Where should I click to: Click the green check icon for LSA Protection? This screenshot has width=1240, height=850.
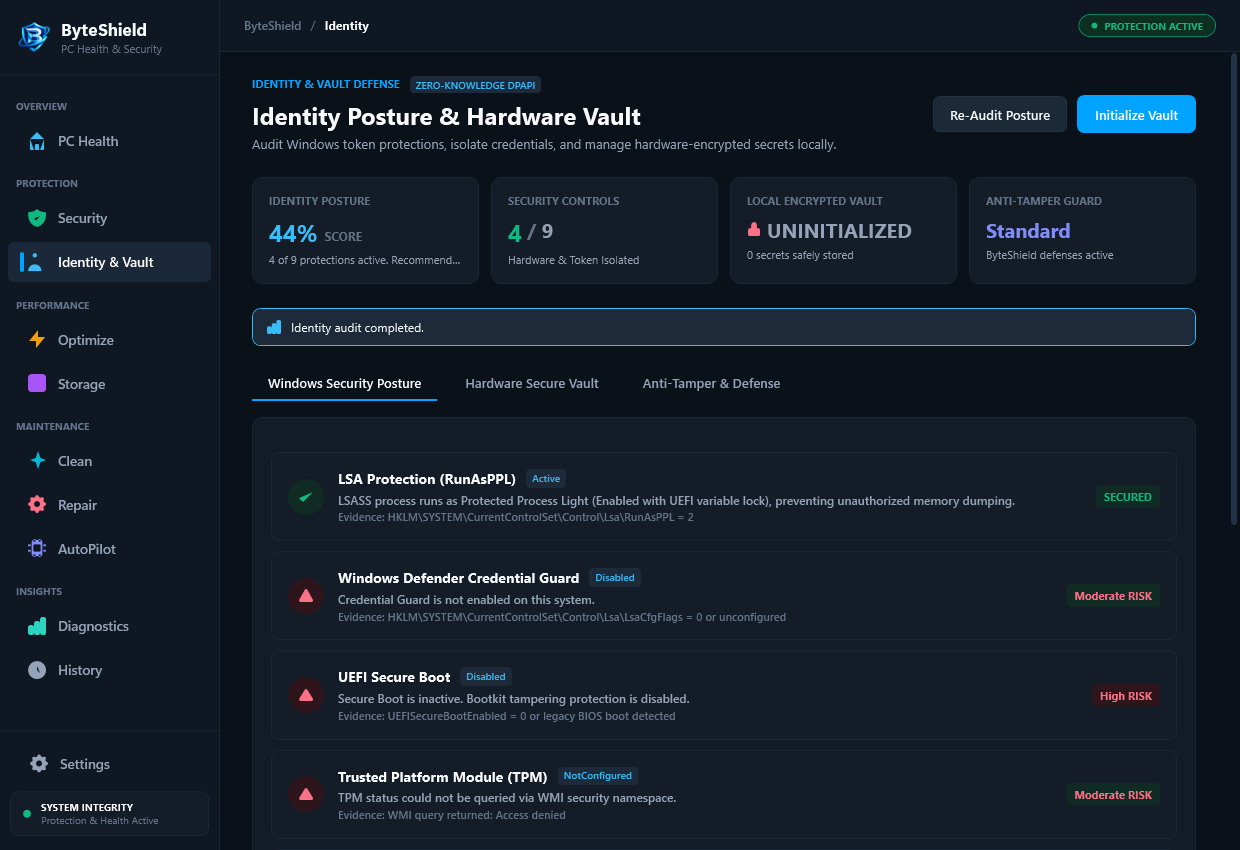click(x=306, y=497)
